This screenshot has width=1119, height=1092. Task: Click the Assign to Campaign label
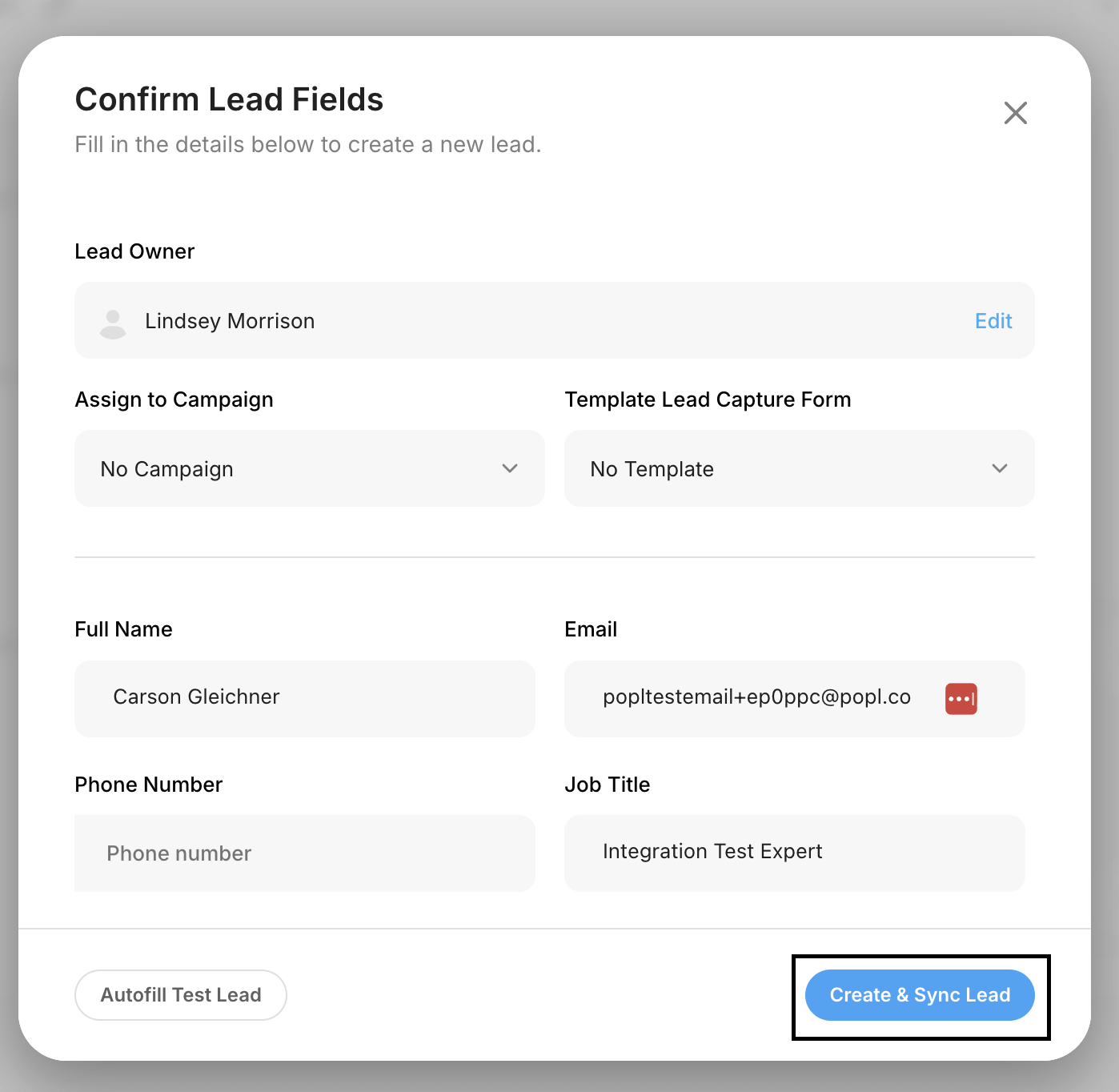(x=174, y=399)
